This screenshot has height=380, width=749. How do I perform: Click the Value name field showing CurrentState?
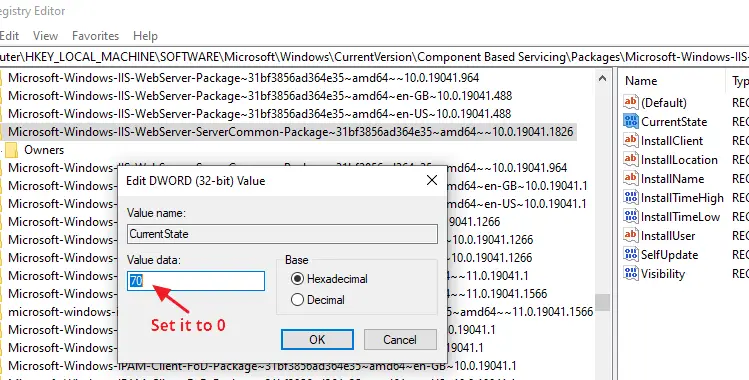[282, 234]
